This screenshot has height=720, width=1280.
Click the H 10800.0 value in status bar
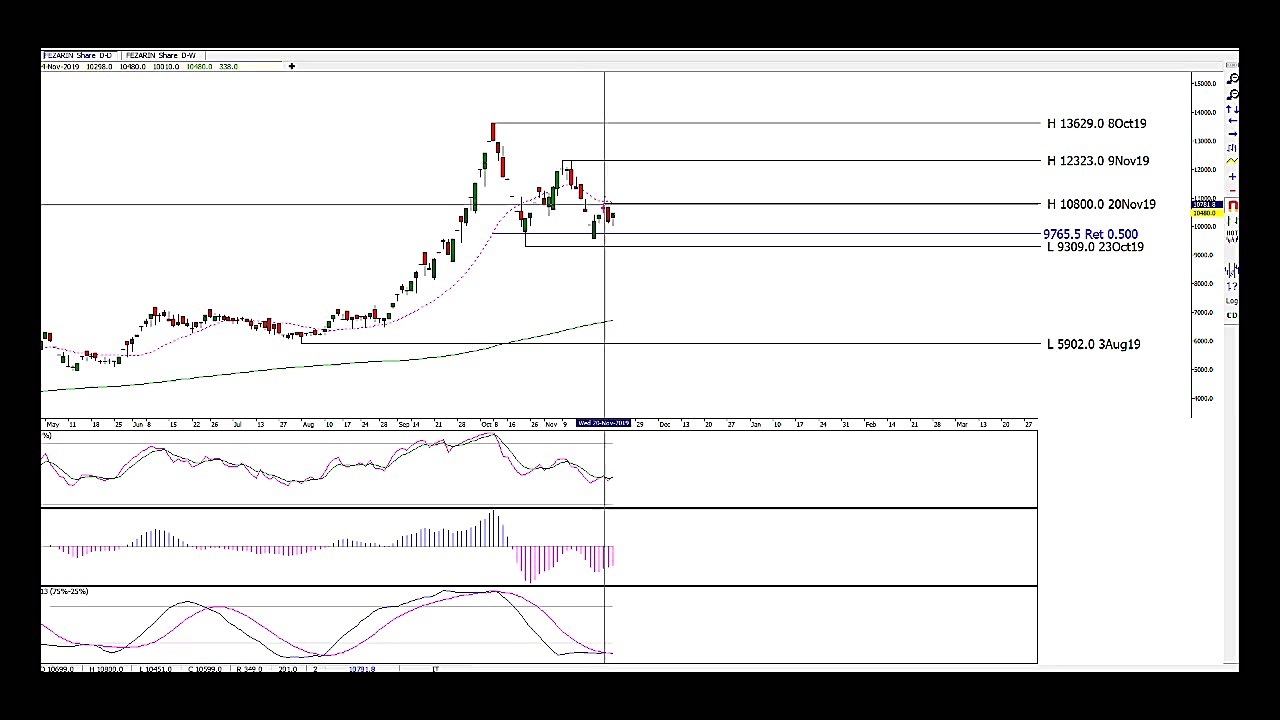pos(106,669)
